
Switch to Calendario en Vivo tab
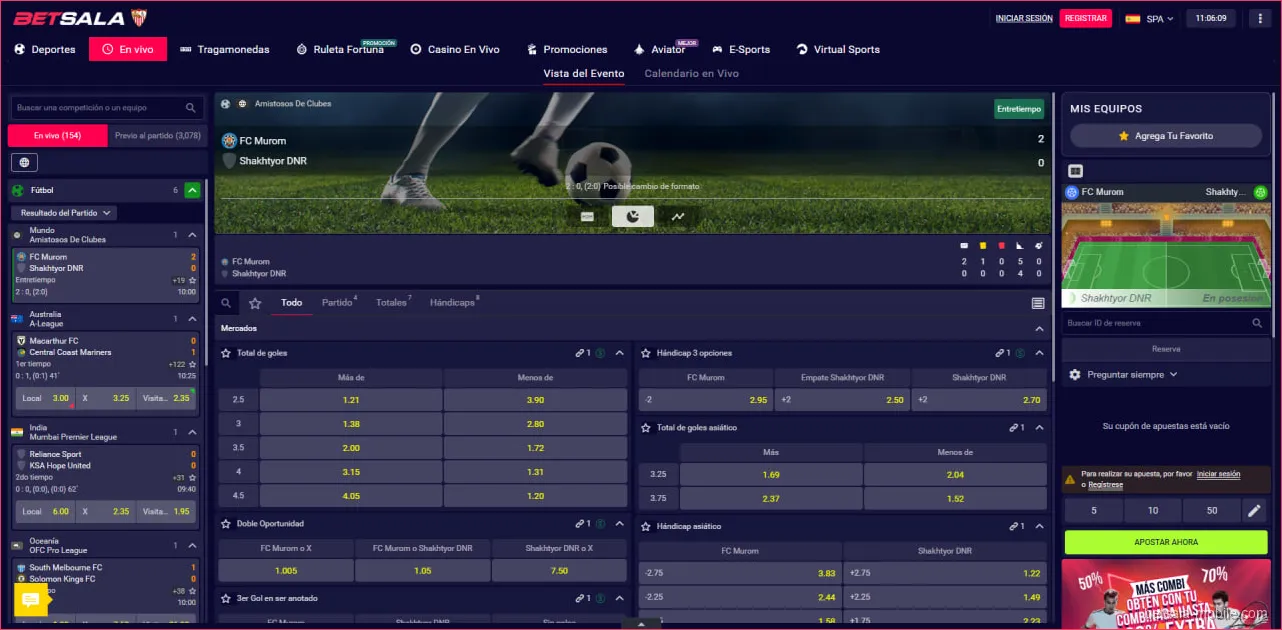click(691, 73)
